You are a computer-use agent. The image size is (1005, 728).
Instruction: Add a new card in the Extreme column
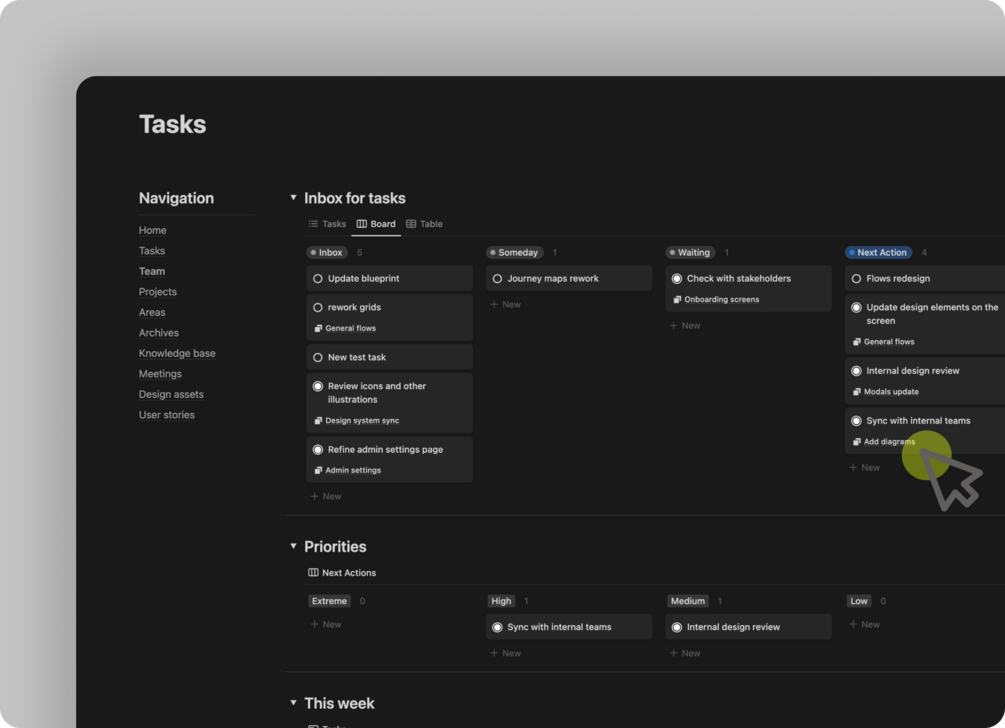point(326,624)
